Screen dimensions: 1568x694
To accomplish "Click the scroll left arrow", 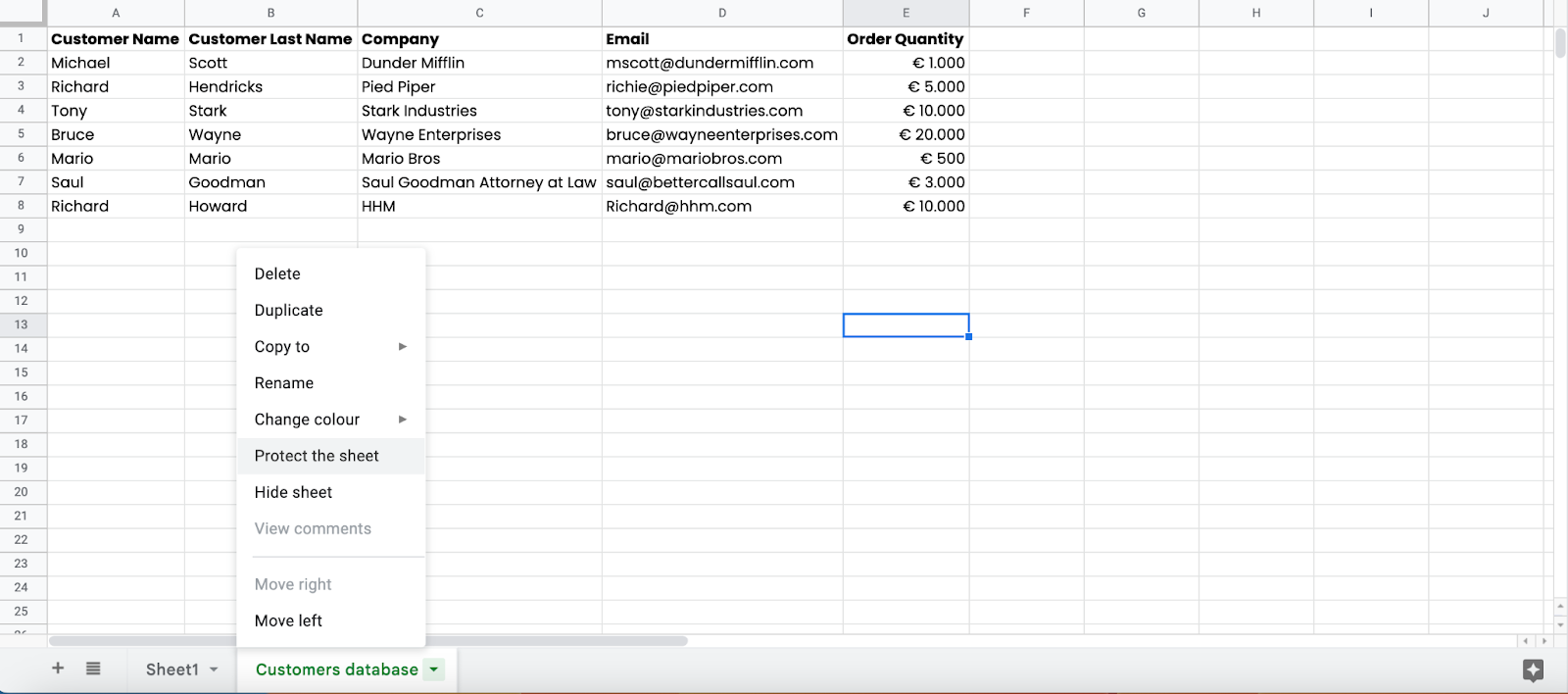I will click(1526, 641).
